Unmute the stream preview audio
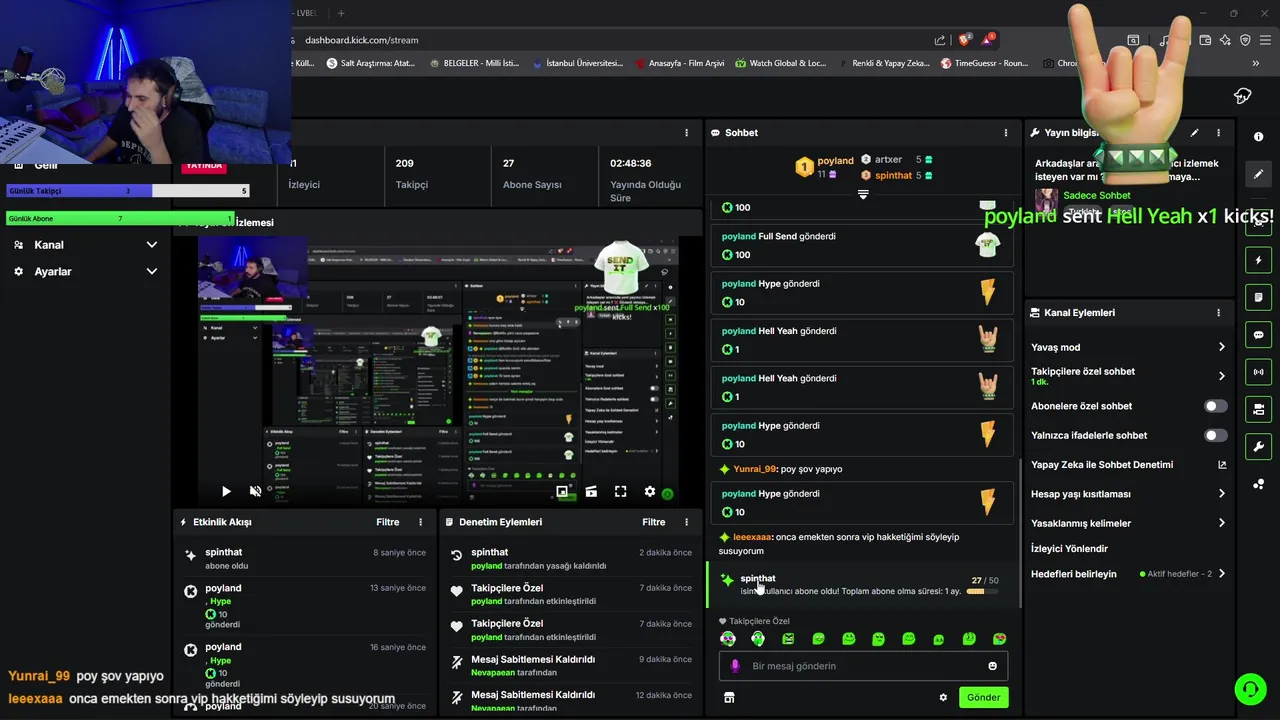 (255, 491)
